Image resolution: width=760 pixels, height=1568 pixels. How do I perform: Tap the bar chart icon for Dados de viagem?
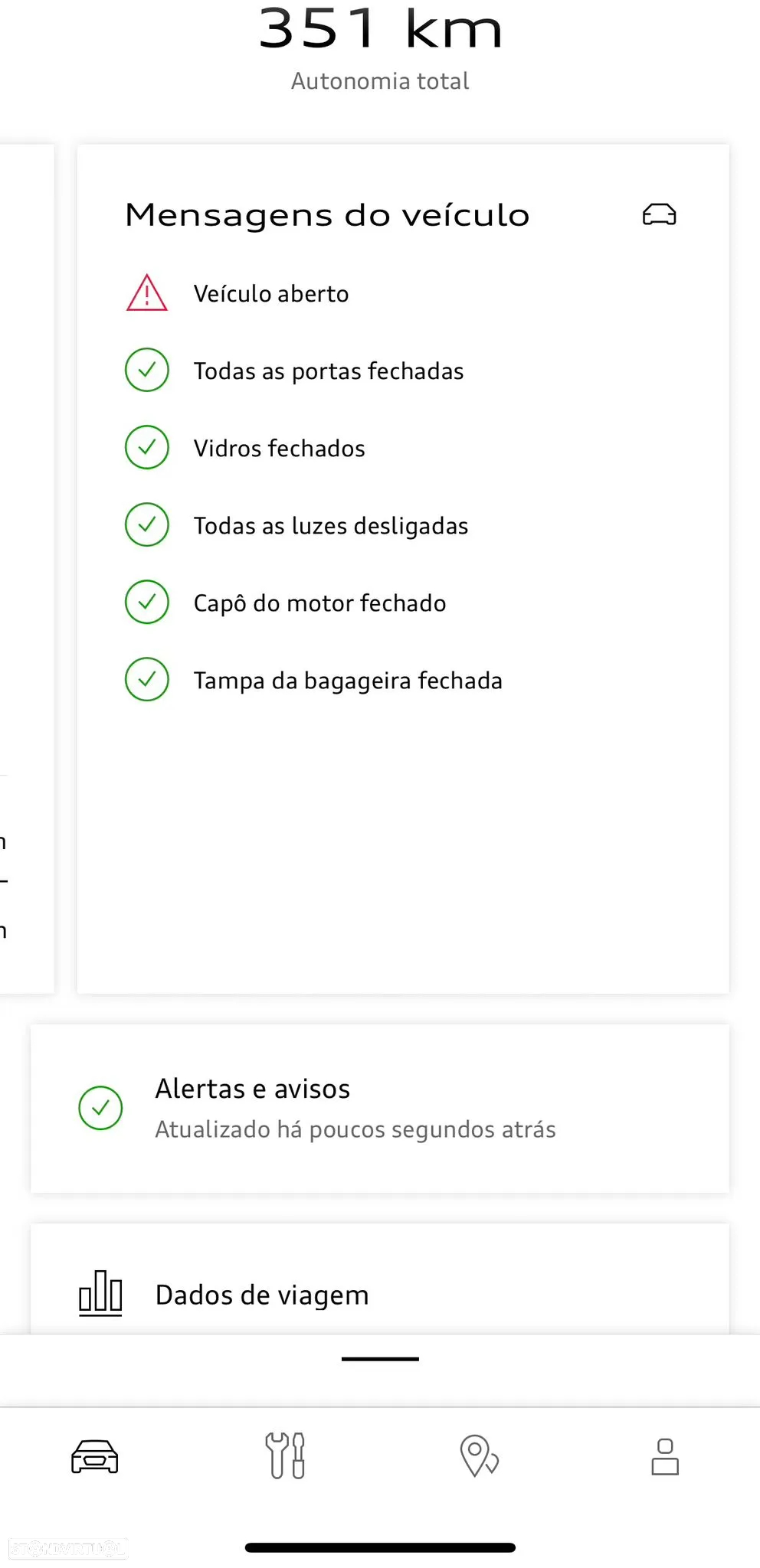coord(100,1293)
